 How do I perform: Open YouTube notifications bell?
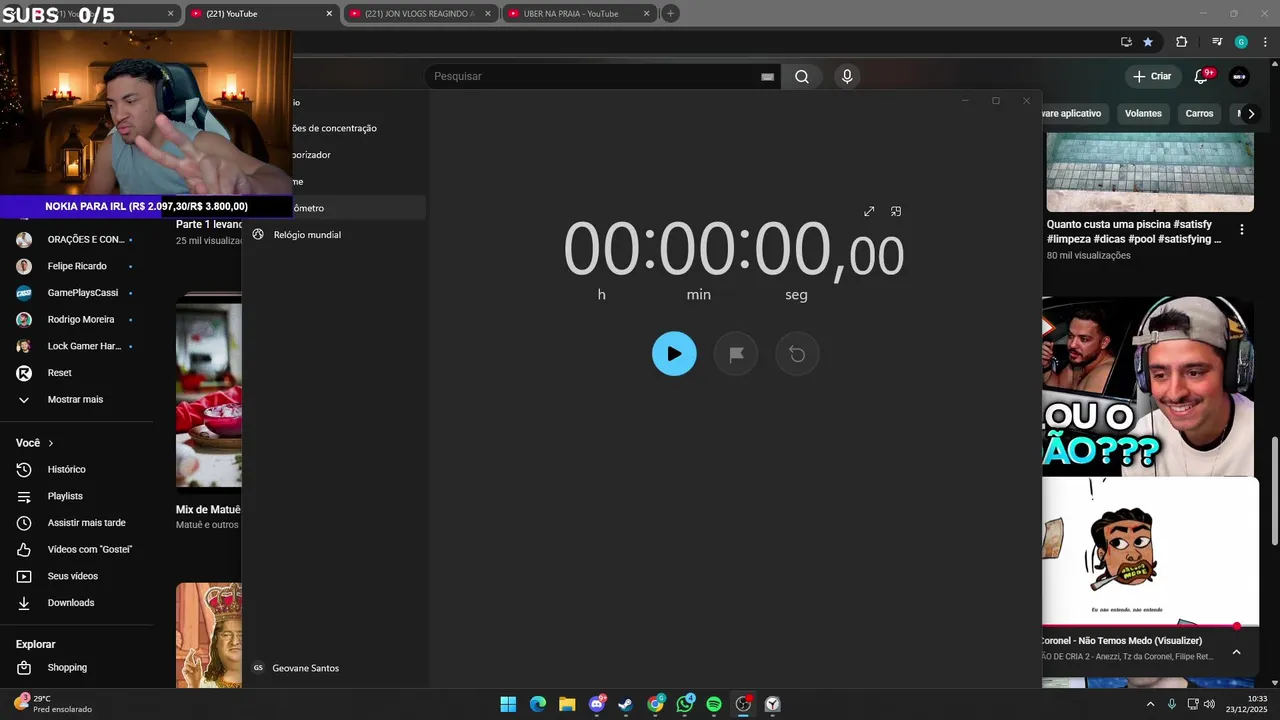click(1202, 77)
